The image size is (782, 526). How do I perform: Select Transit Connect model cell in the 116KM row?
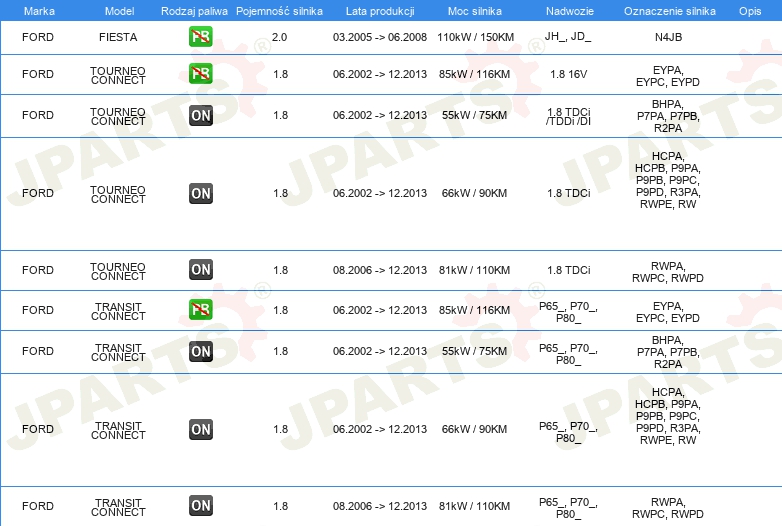pos(118,311)
